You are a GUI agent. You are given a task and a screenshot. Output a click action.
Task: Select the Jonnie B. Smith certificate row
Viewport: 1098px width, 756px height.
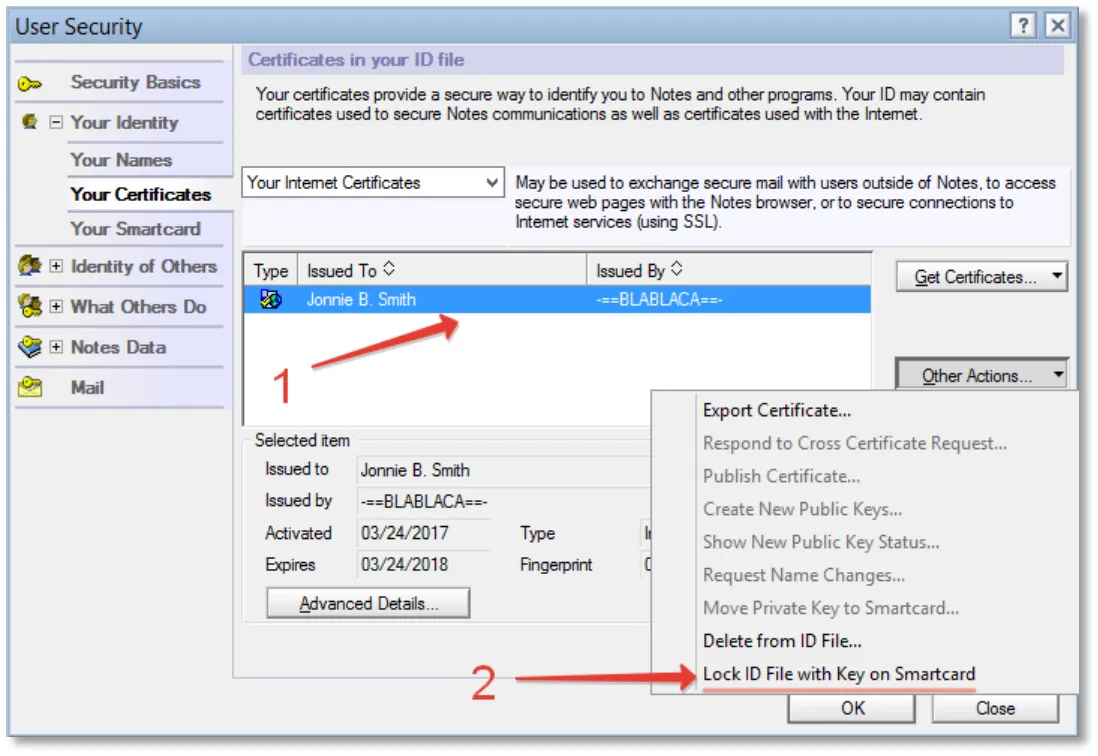click(x=557, y=300)
